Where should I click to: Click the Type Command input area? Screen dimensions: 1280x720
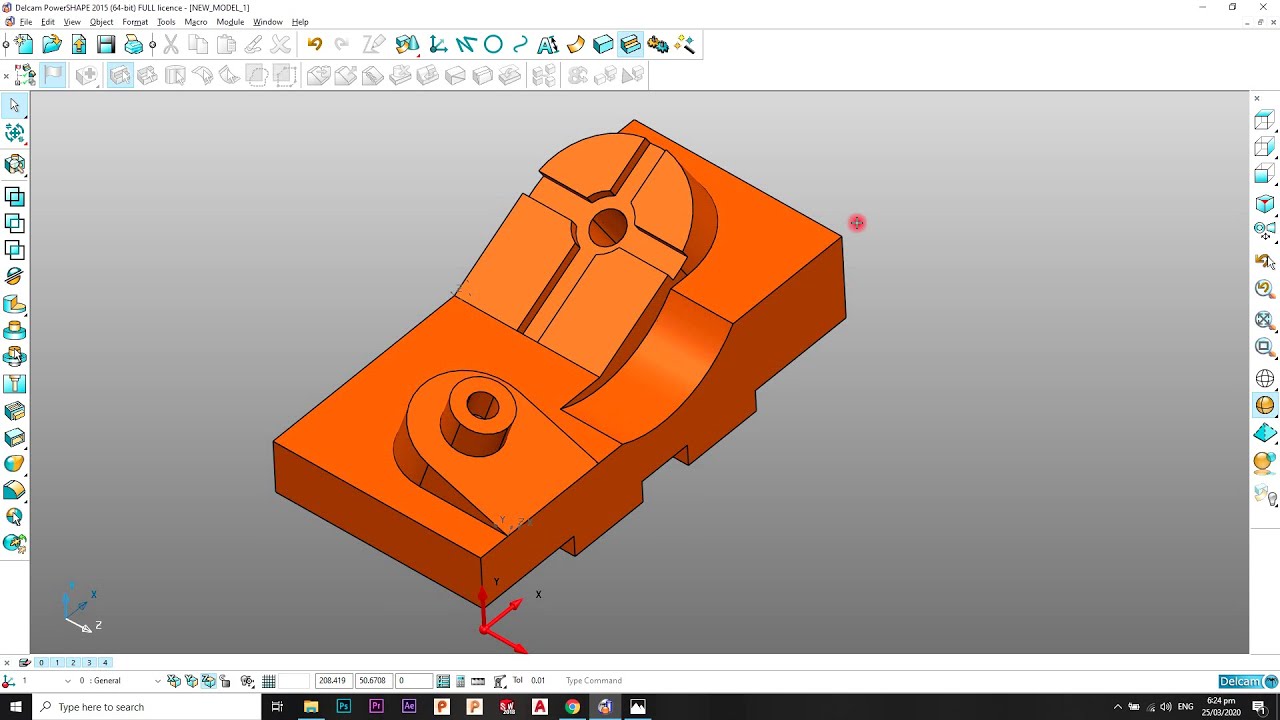[x=594, y=681]
